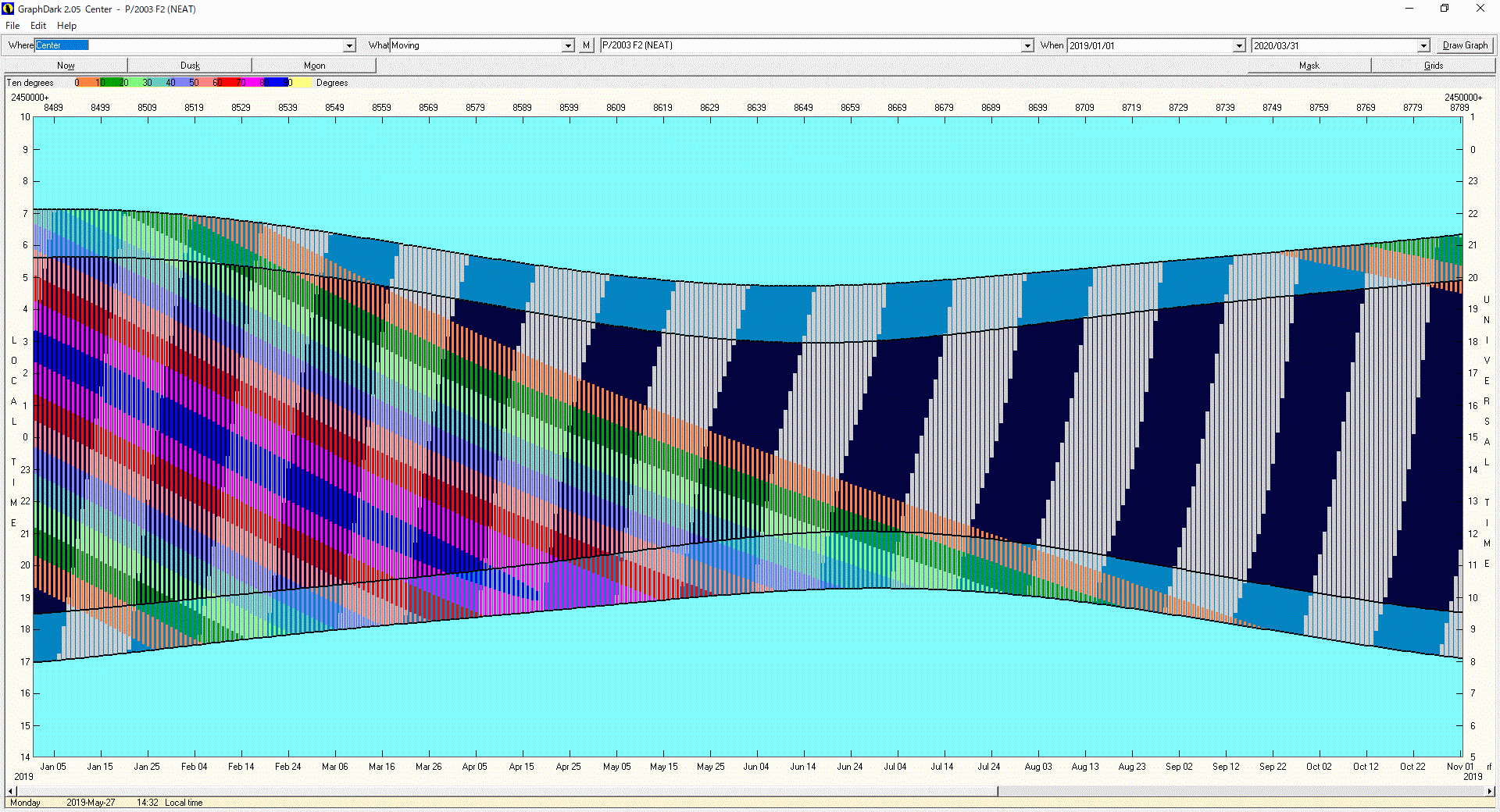Click the left '2450000+' Julian offset label
The width and height of the screenshot is (1500, 812).
pos(30,98)
